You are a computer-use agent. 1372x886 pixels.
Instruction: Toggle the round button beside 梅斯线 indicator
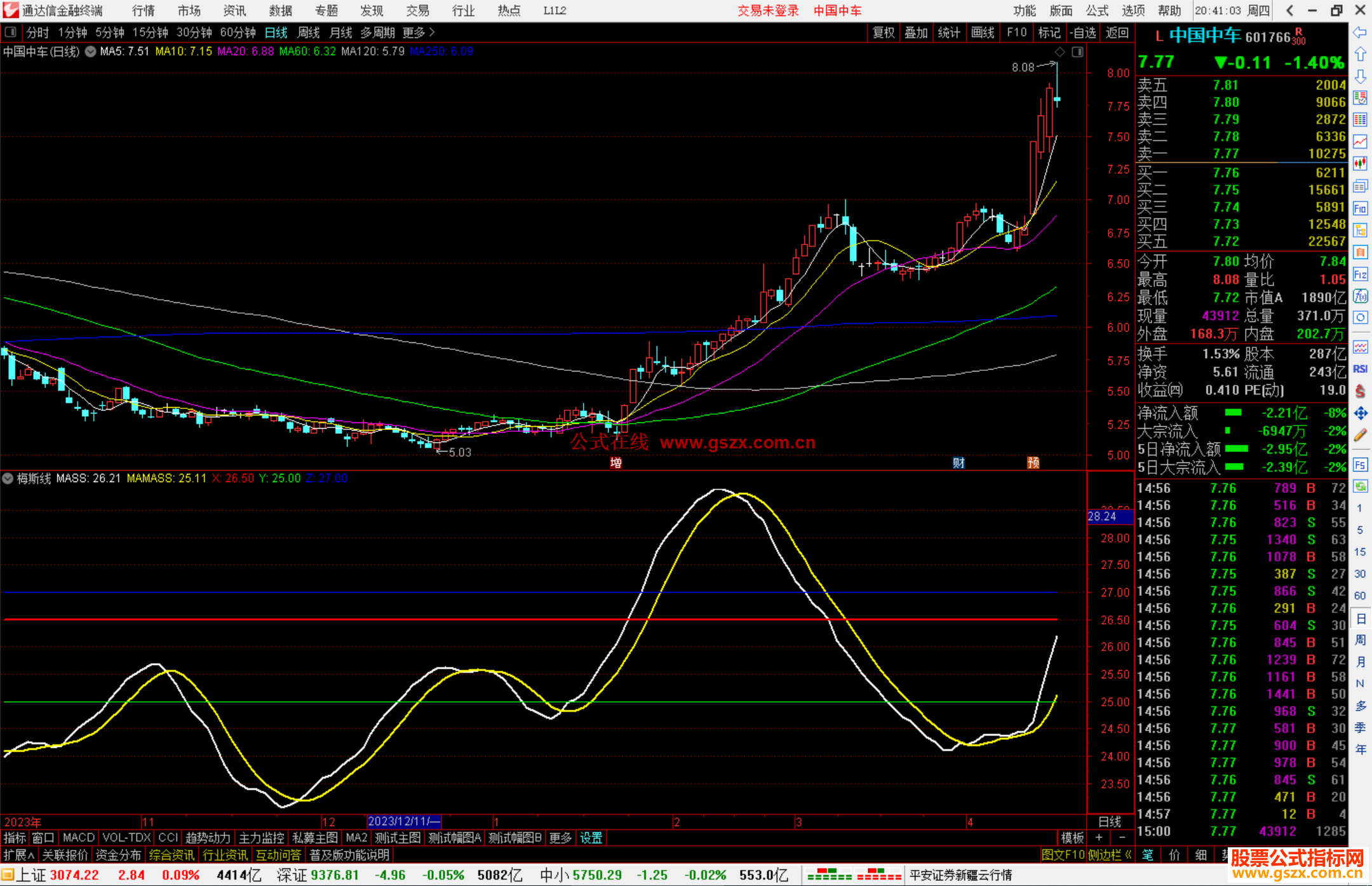click(x=8, y=478)
